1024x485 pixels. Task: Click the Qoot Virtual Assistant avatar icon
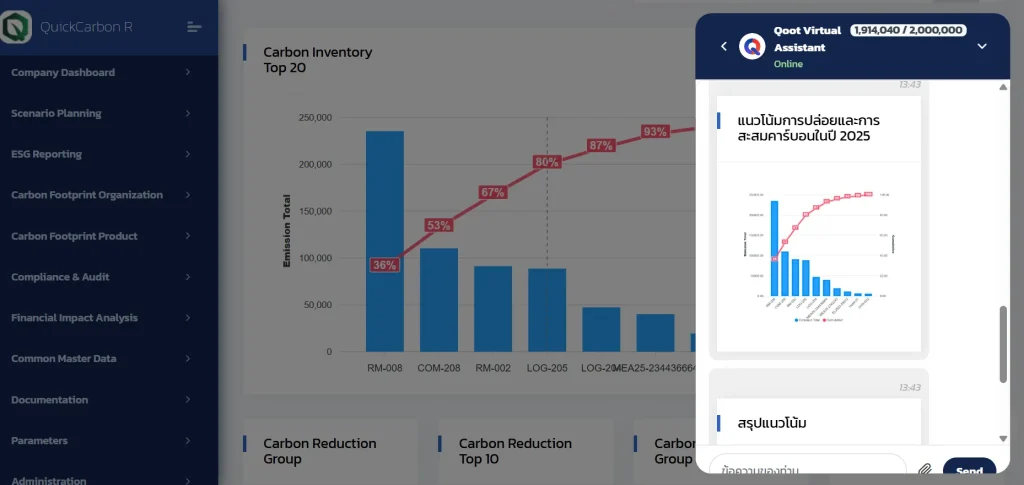(x=752, y=46)
